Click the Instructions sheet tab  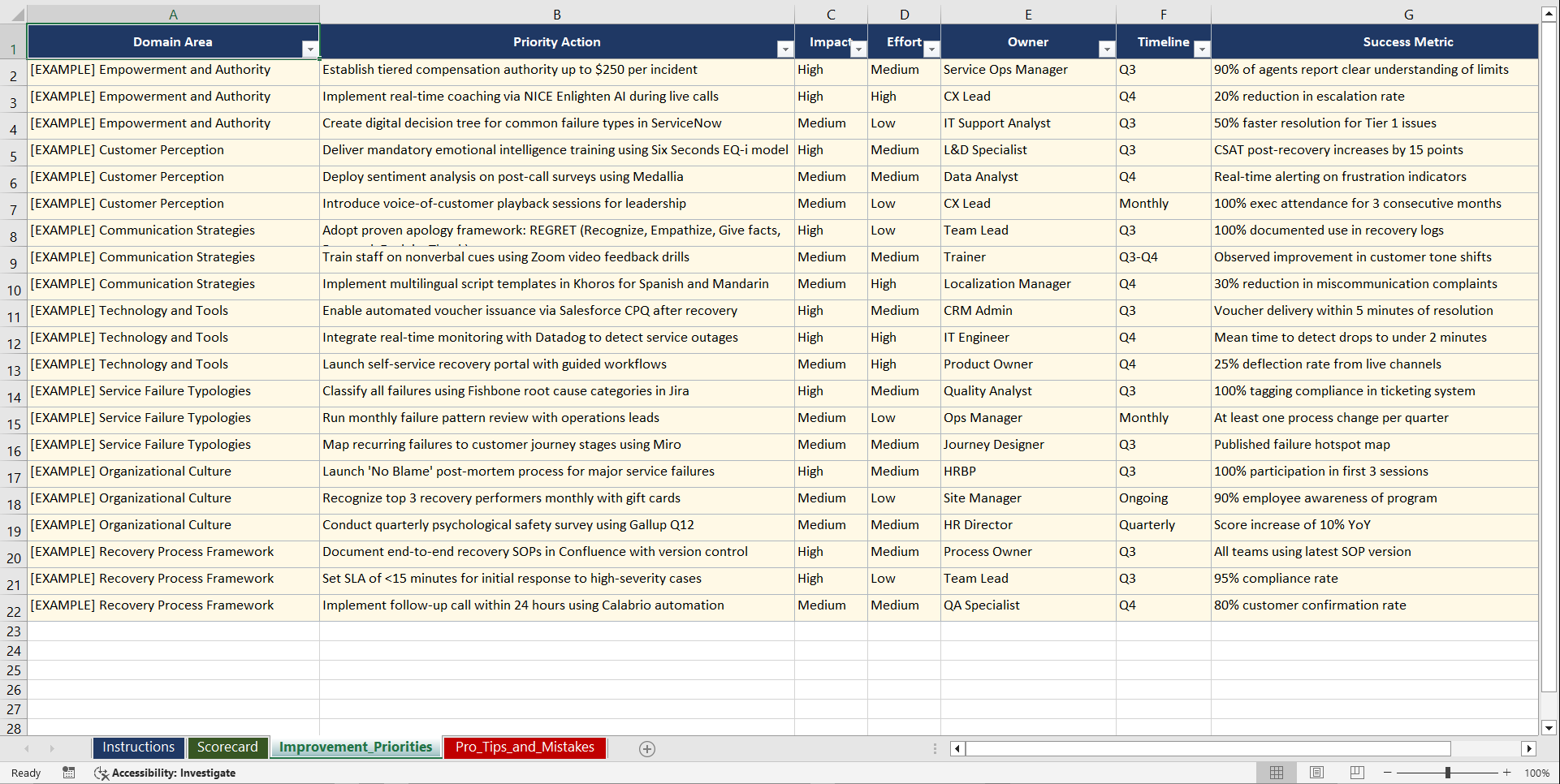pos(138,747)
